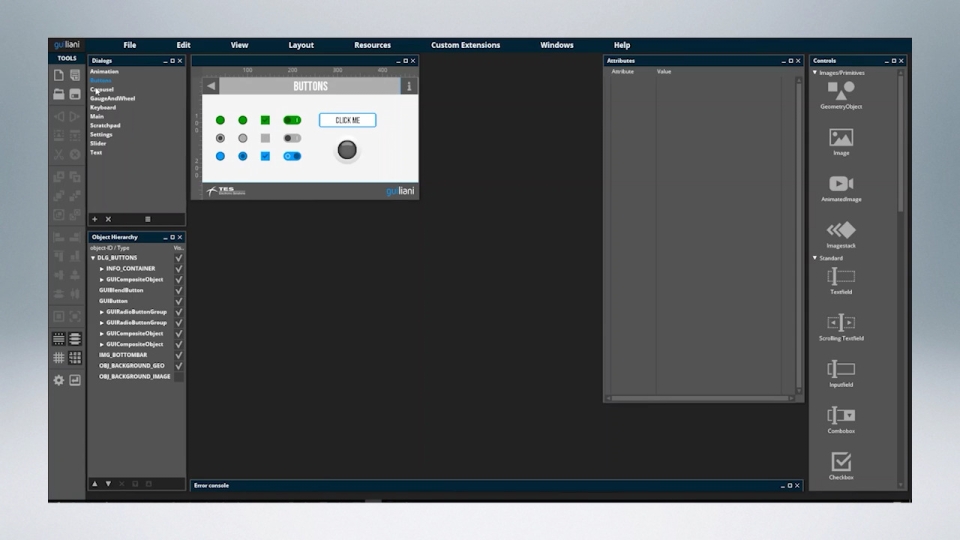Viewport: 960px width, 540px height.
Task: Select the Scrolling Textfield control icon
Action: tap(840, 322)
